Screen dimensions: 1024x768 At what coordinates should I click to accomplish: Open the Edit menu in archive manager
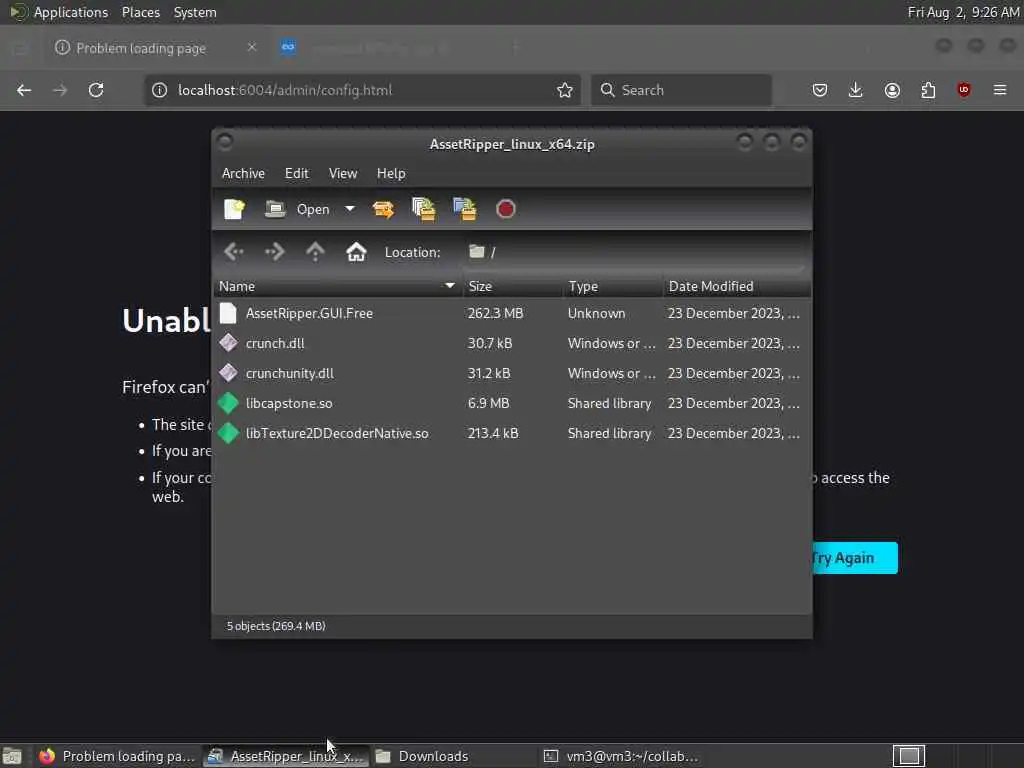click(x=296, y=174)
